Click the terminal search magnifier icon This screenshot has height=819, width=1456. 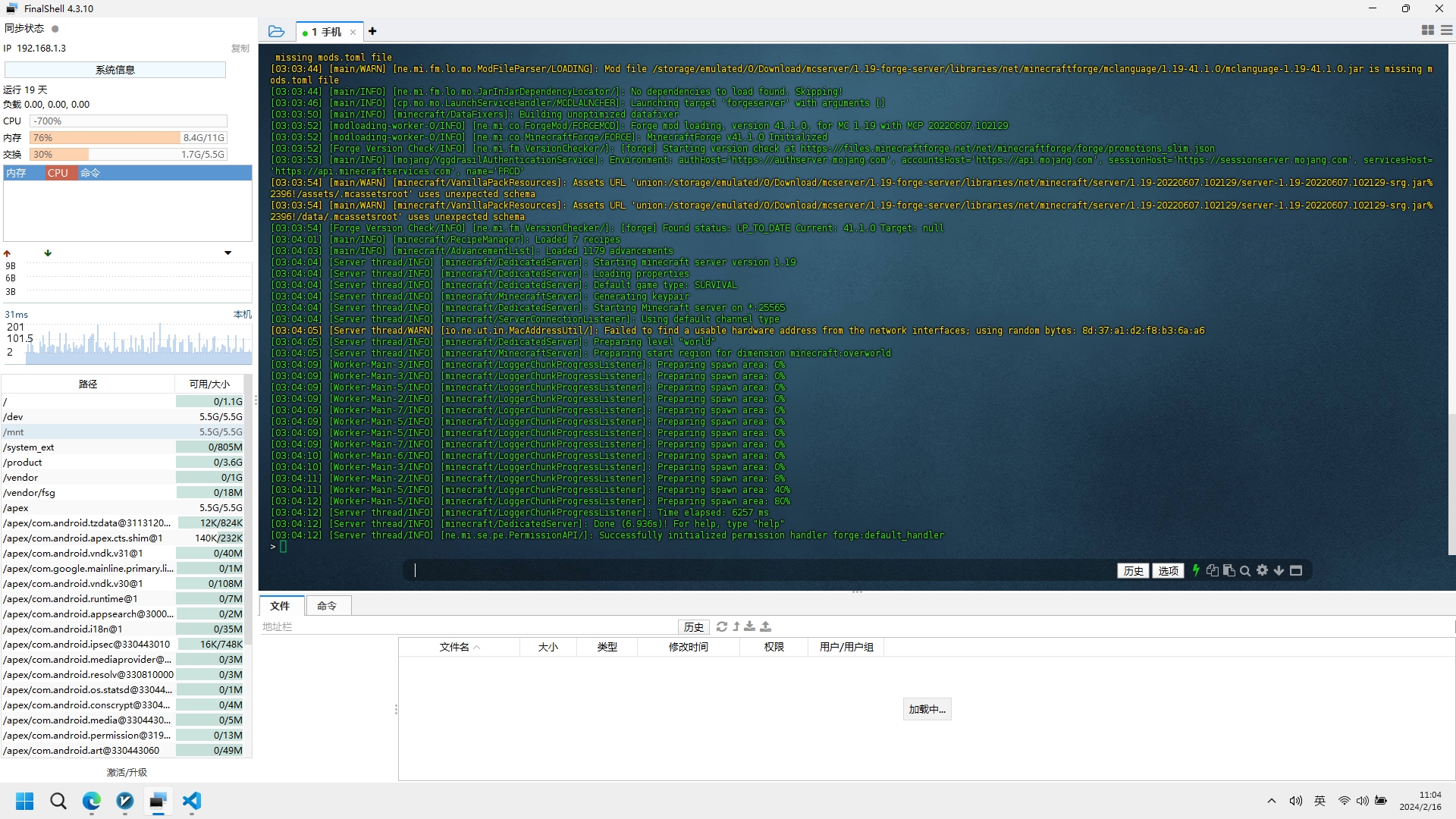click(x=1245, y=571)
